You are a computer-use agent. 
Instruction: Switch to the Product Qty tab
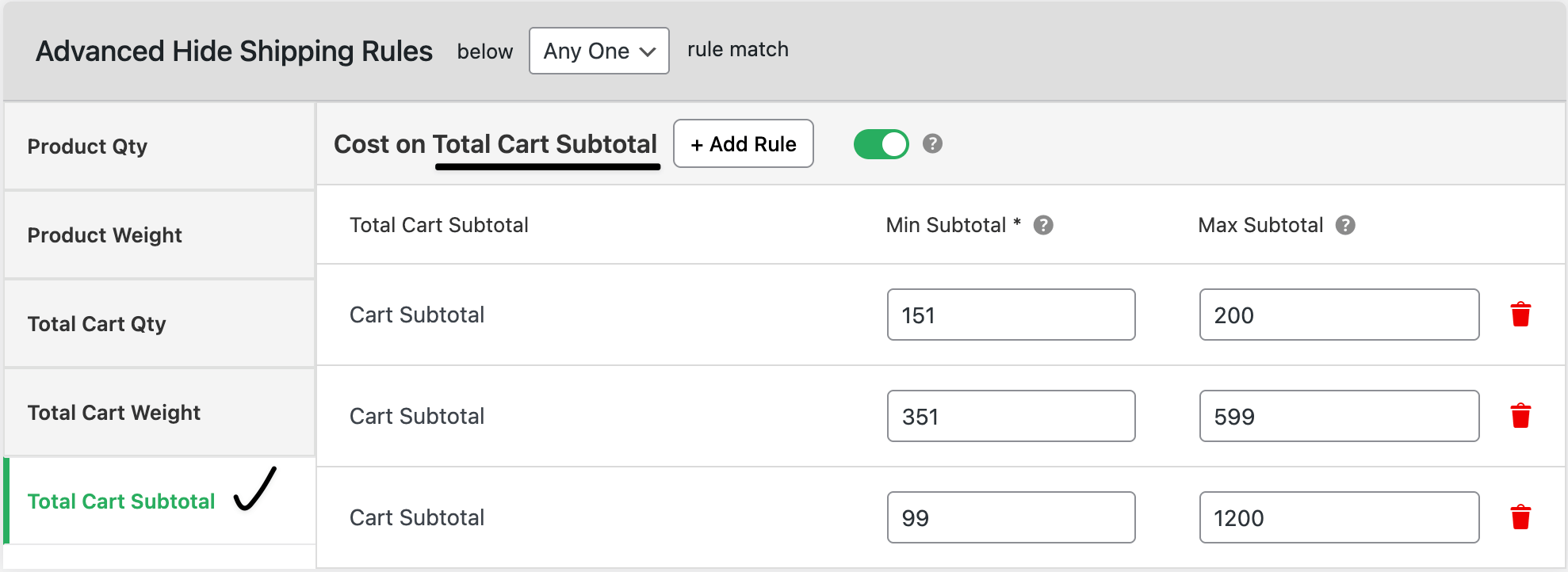87,146
